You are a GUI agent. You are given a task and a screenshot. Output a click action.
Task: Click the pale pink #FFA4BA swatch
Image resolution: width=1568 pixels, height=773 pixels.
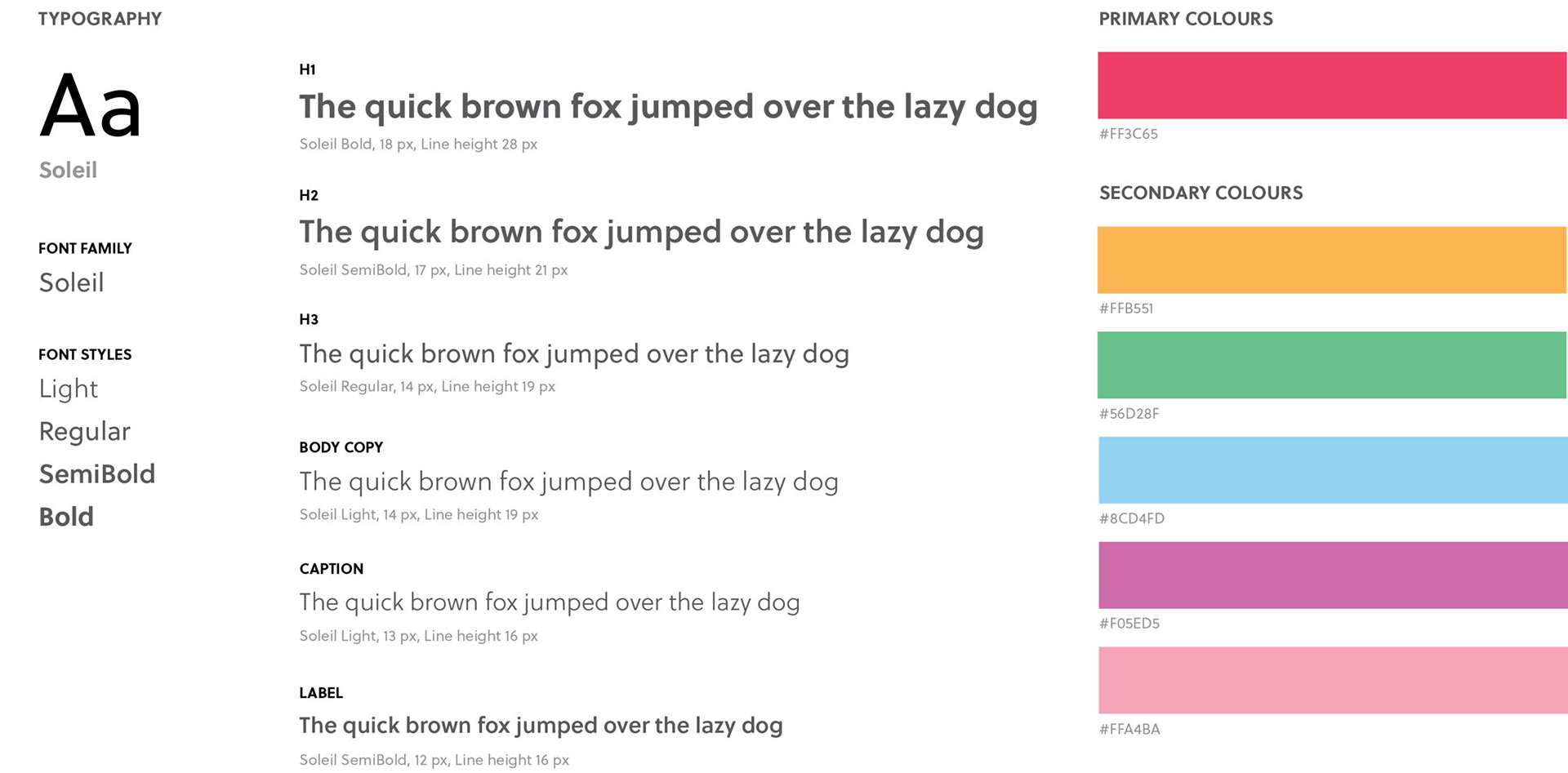[x=1333, y=681]
